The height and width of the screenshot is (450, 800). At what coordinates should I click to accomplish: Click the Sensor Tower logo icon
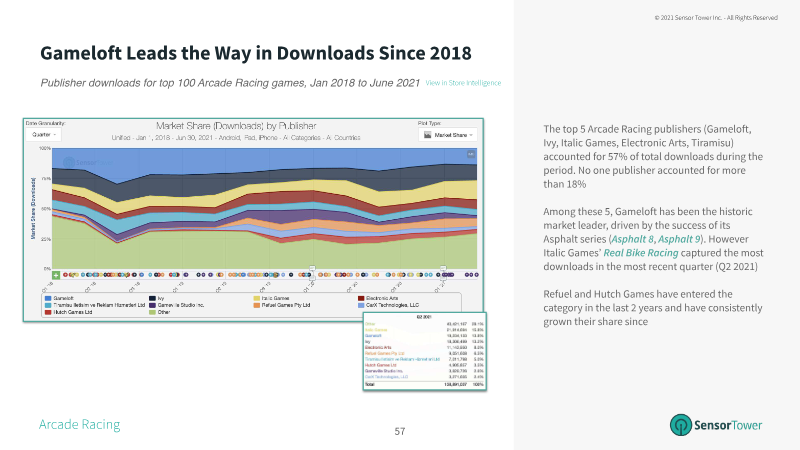681,424
